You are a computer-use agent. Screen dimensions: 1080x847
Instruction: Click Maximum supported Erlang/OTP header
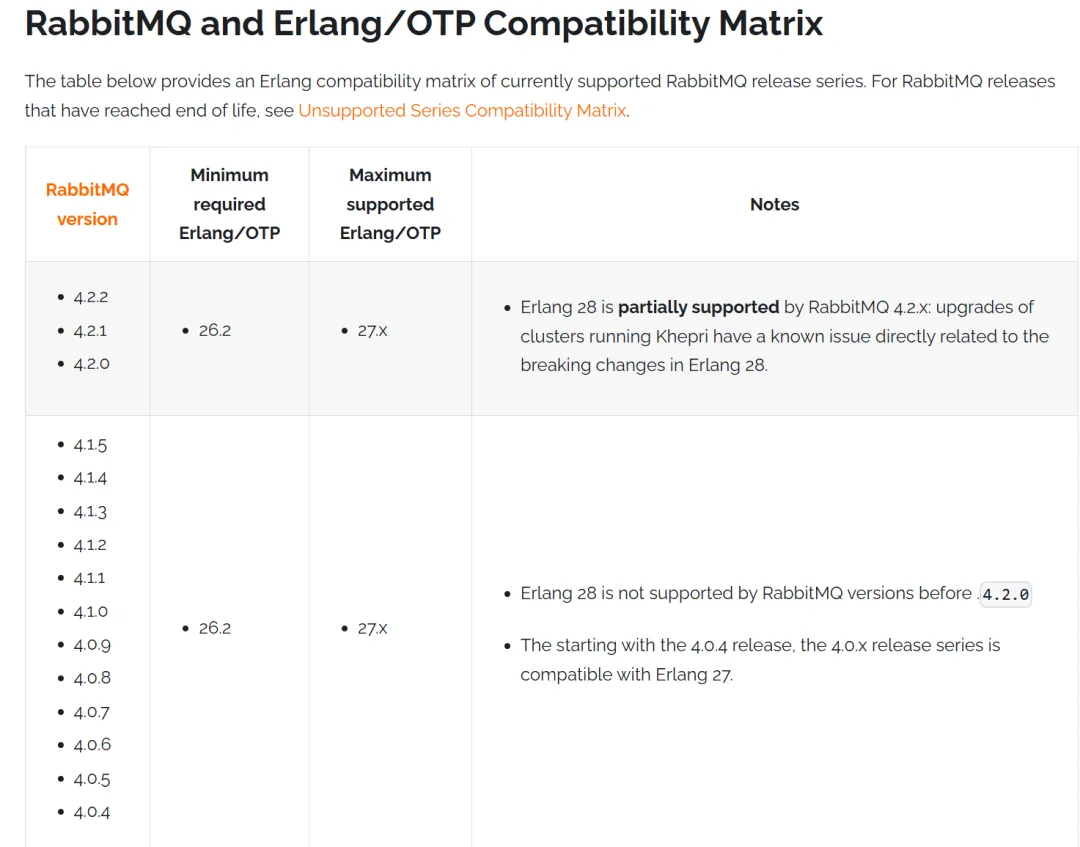tap(390, 204)
